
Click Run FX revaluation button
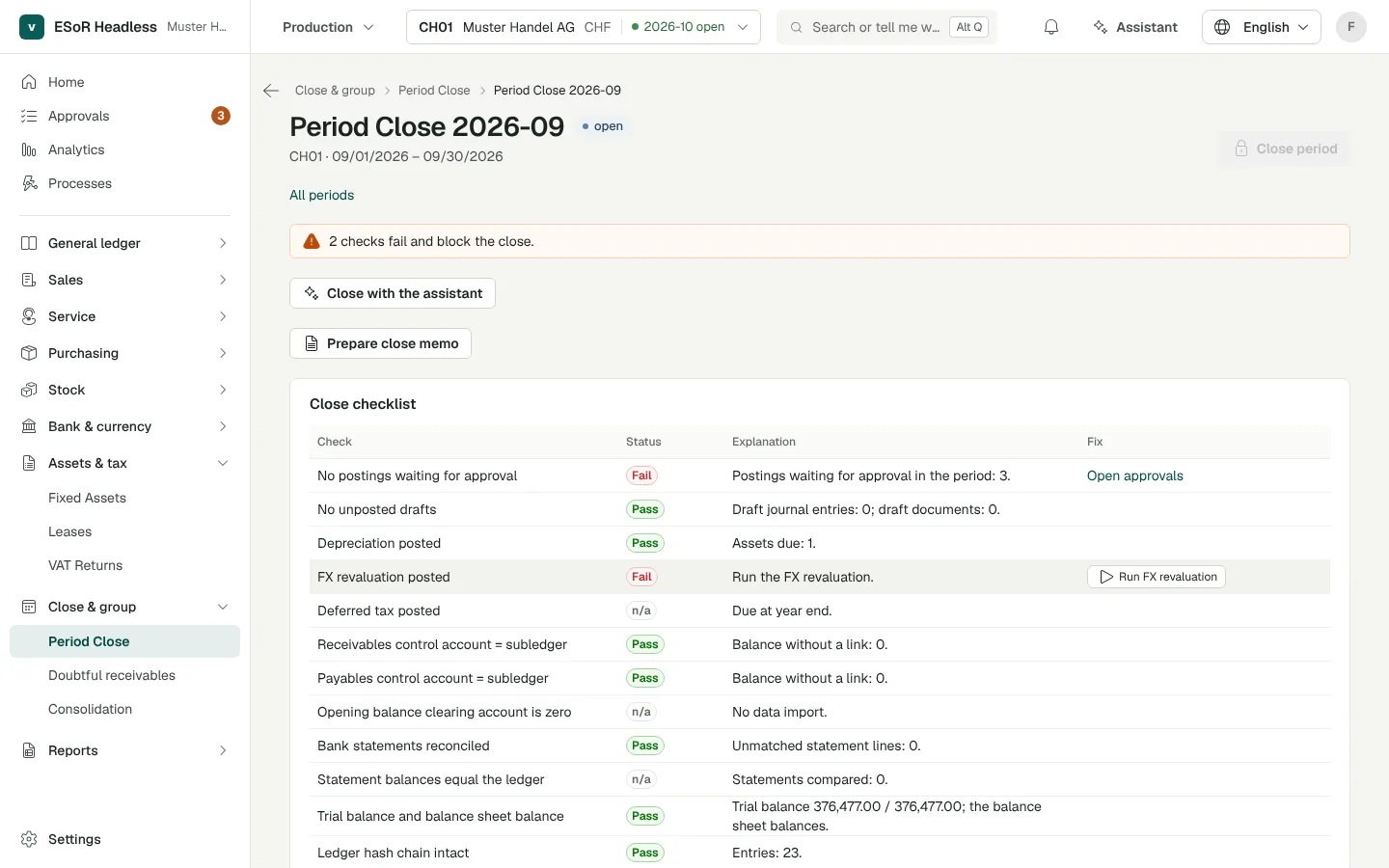(1157, 577)
